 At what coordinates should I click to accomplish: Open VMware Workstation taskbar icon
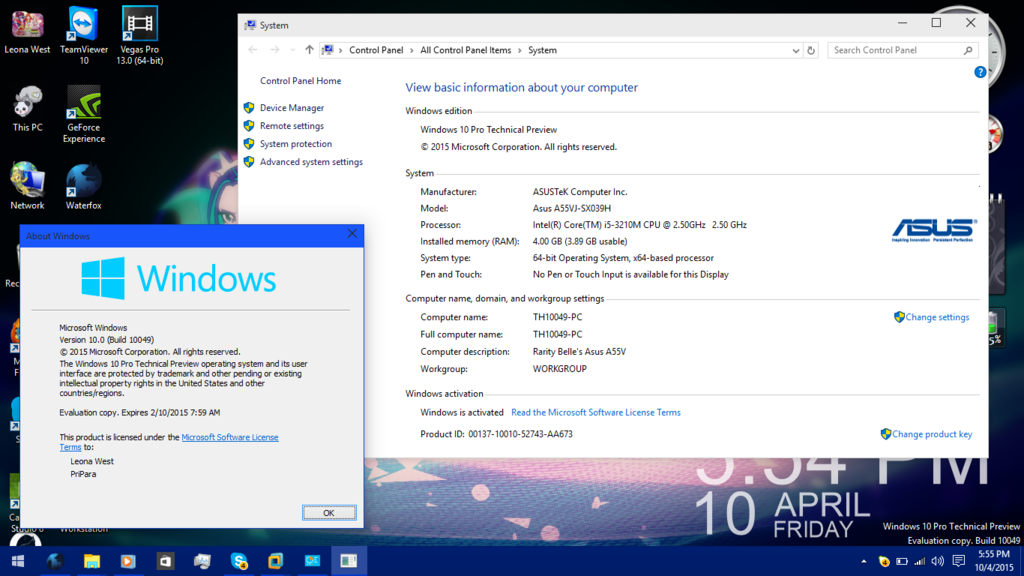coord(276,561)
